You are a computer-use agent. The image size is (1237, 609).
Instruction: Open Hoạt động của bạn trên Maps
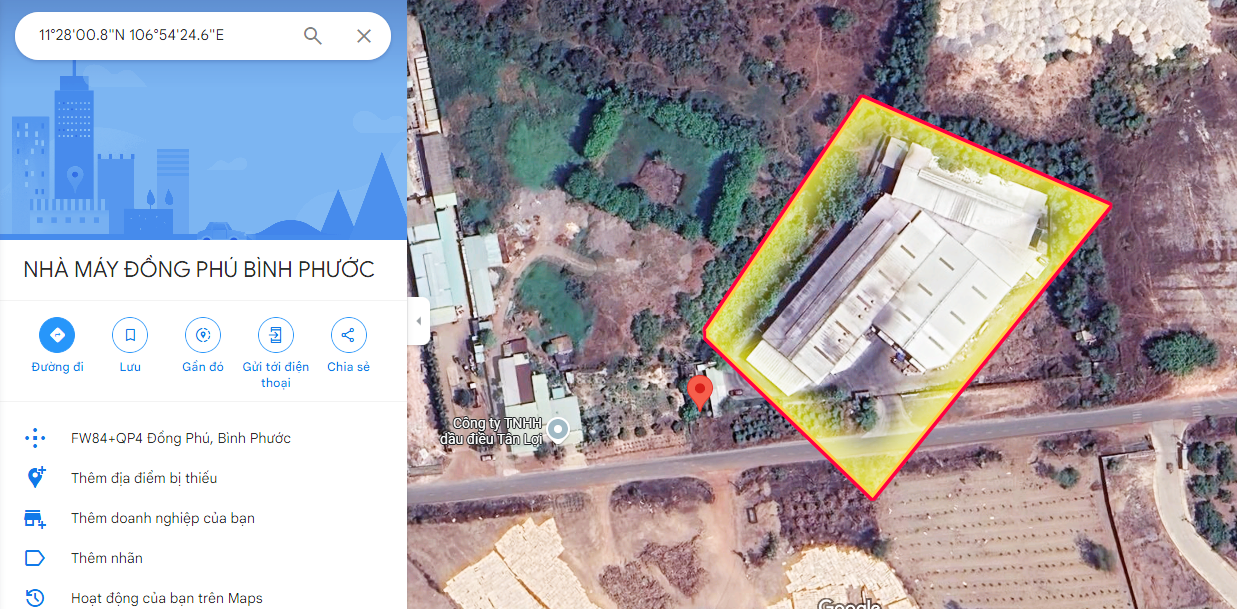(167, 598)
